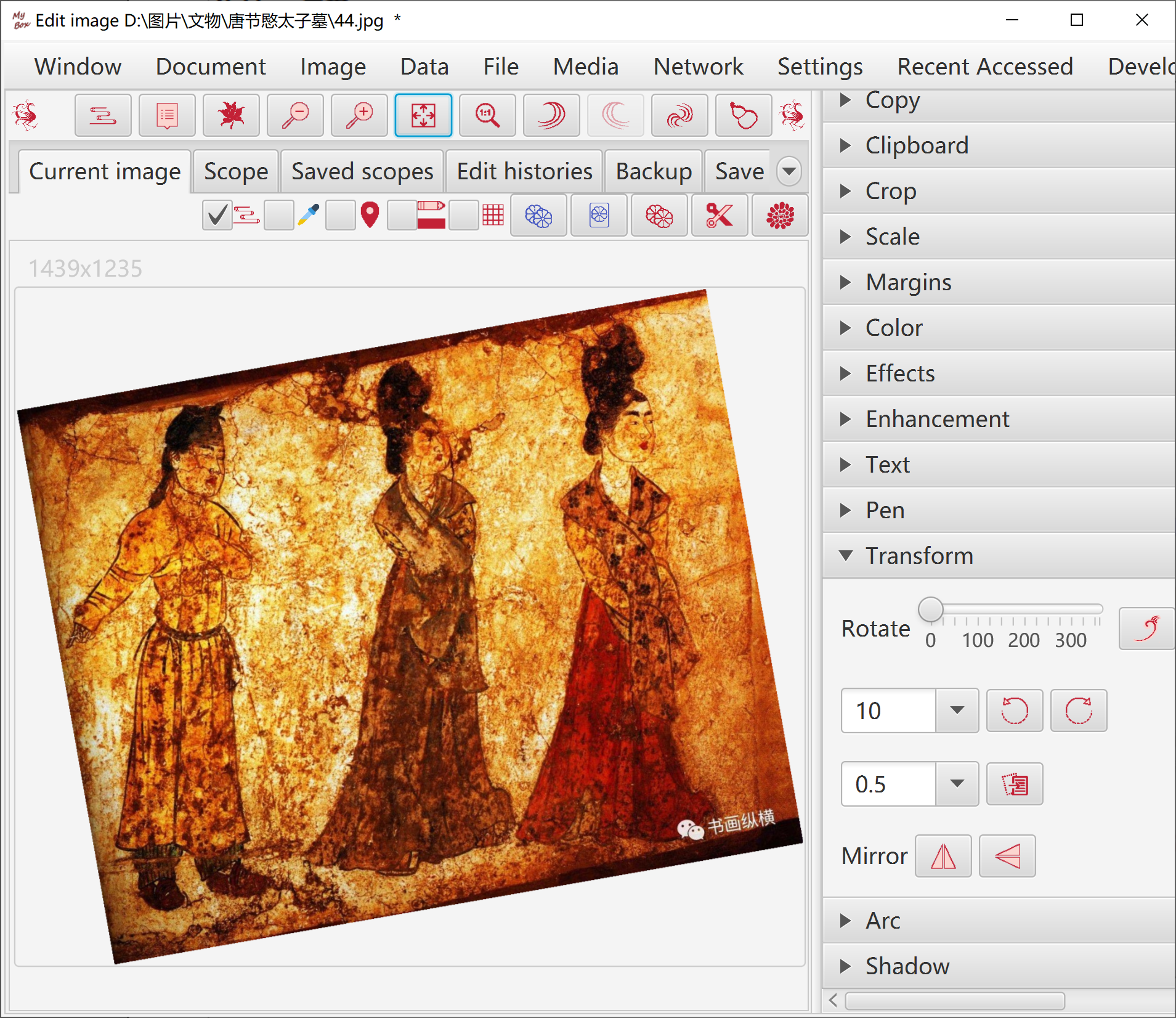Apply rotation with the red hook button
This screenshot has height=1018, width=1176.
coord(1146,629)
